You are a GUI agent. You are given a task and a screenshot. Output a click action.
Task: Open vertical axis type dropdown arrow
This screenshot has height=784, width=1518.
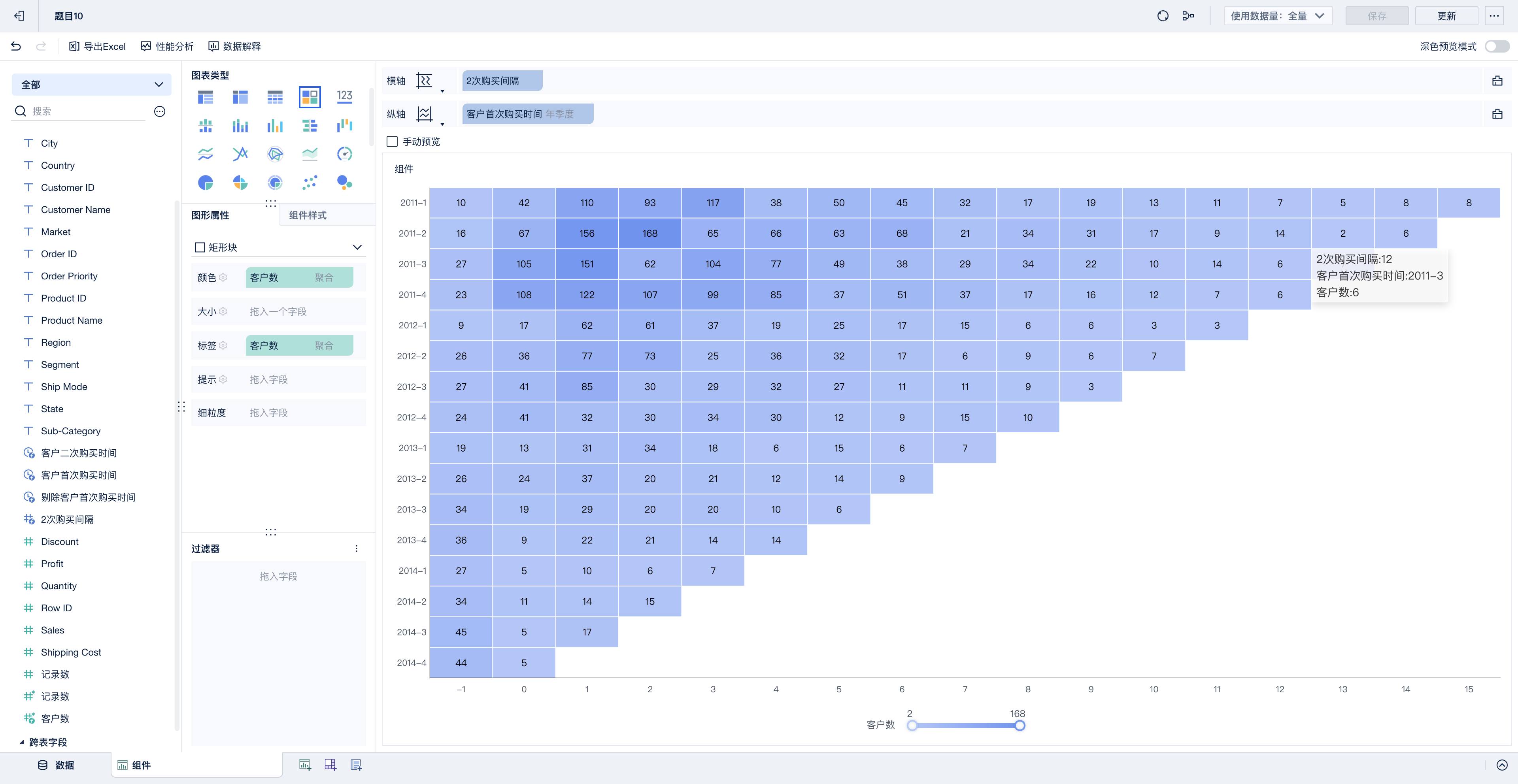click(443, 124)
